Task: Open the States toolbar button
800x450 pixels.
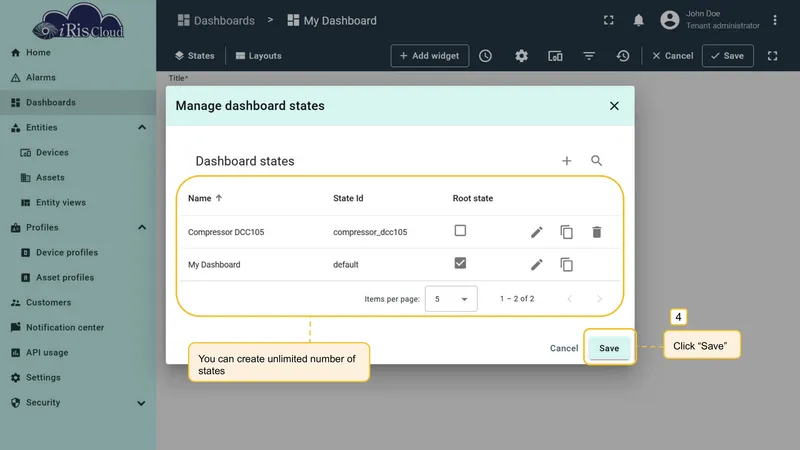Action: coord(194,56)
